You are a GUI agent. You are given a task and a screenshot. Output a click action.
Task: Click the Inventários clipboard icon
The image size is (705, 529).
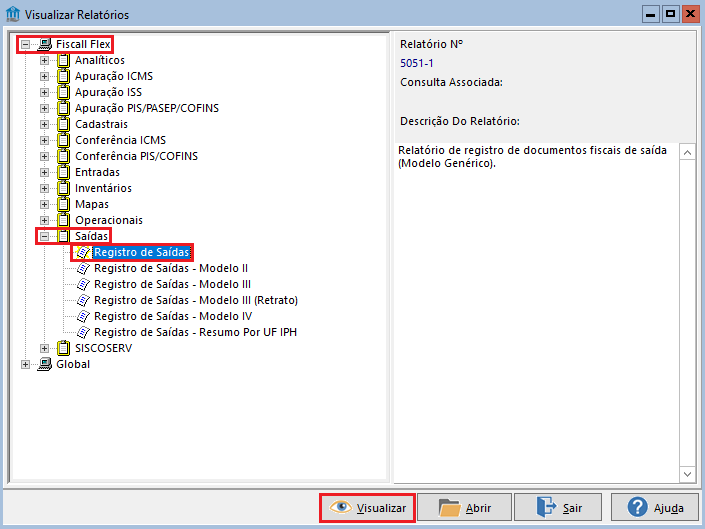[64, 188]
